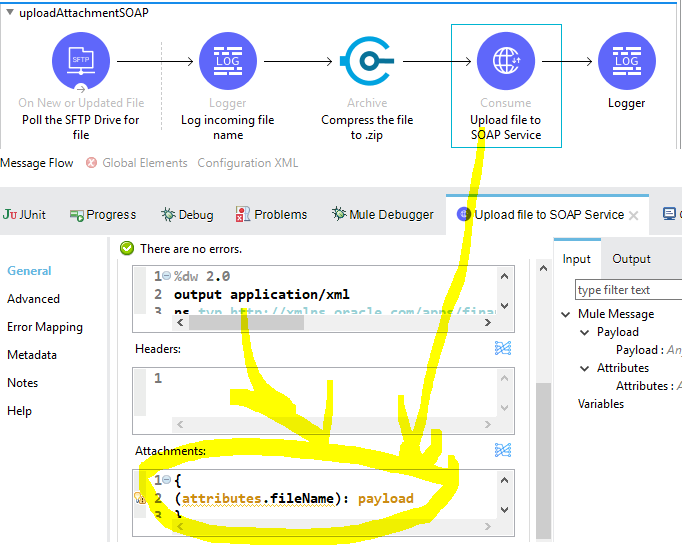Click the warning lightbulb on Attachments line 2

[140, 498]
